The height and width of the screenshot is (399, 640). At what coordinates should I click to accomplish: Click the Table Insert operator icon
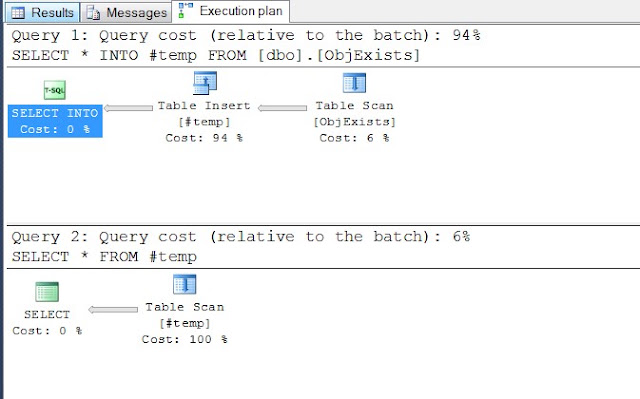tap(205, 83)
